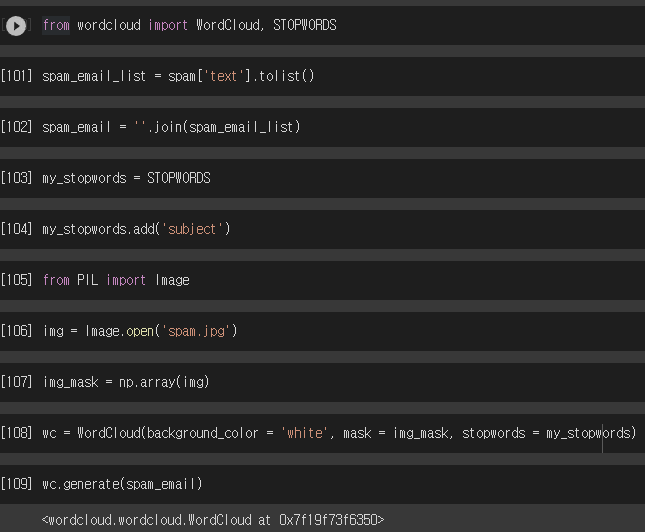The width and height of the screenshot is (645, 532).
Task: Select execution count [104]
Action: click(x=16, y=229)
